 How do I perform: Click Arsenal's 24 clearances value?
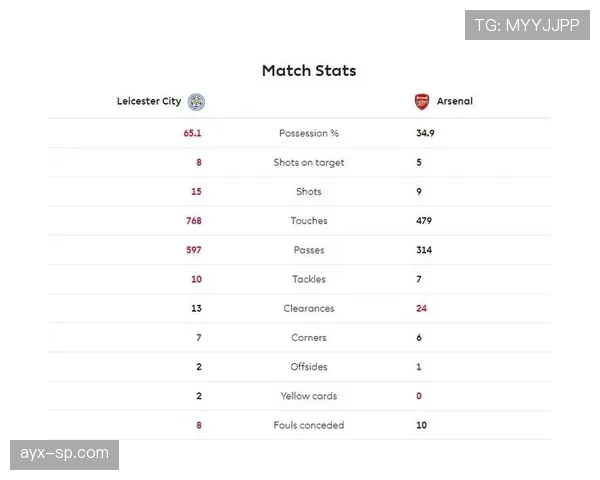pyautogui.click(x=422, y=309)
